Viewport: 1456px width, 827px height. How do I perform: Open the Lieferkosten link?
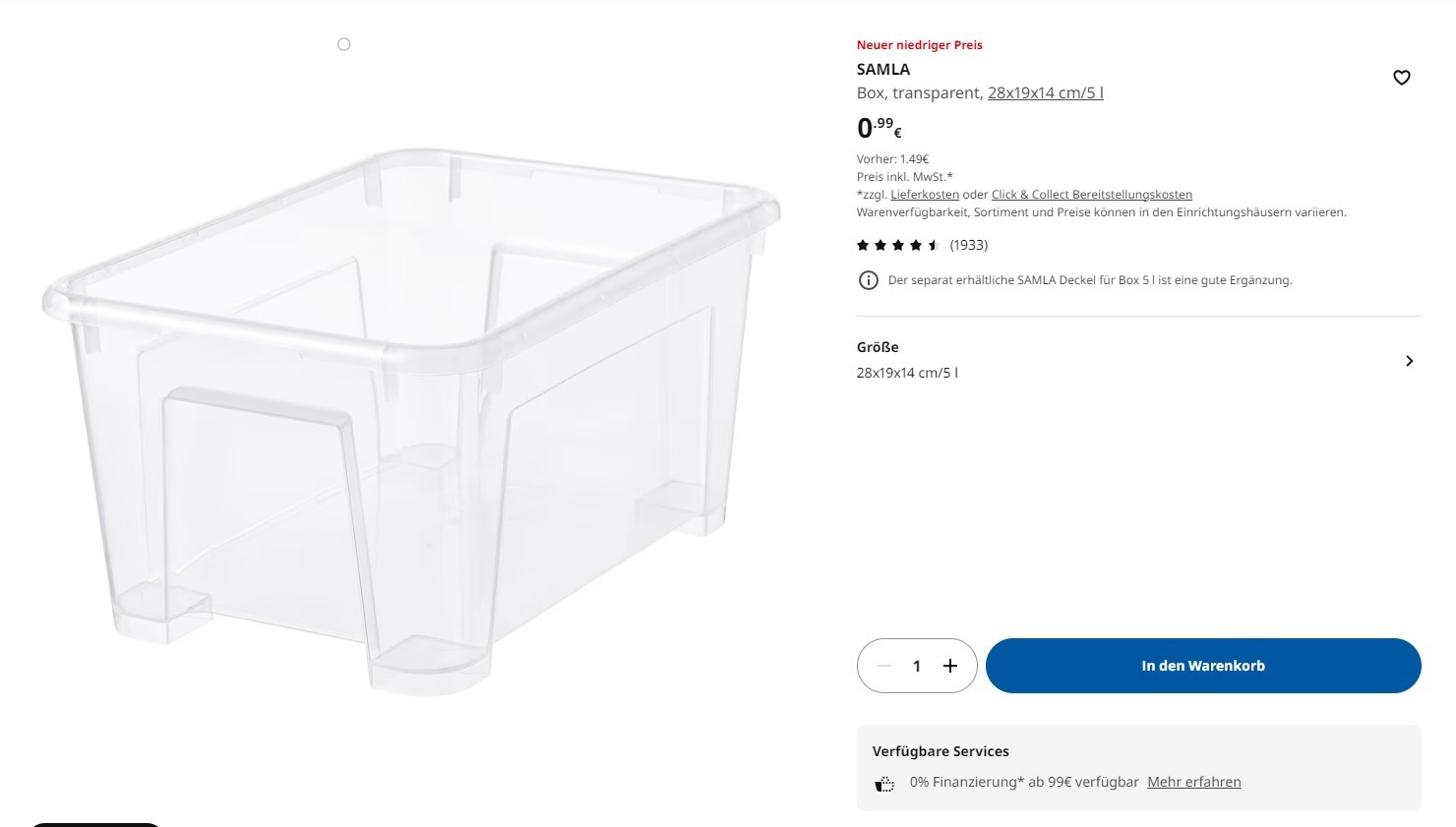(x=924, y=194)
